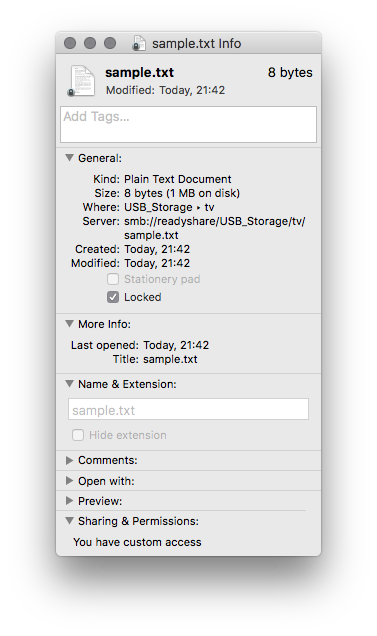
Task: Click the sample.txt document icon in header
Action: [x=81, y=81]
